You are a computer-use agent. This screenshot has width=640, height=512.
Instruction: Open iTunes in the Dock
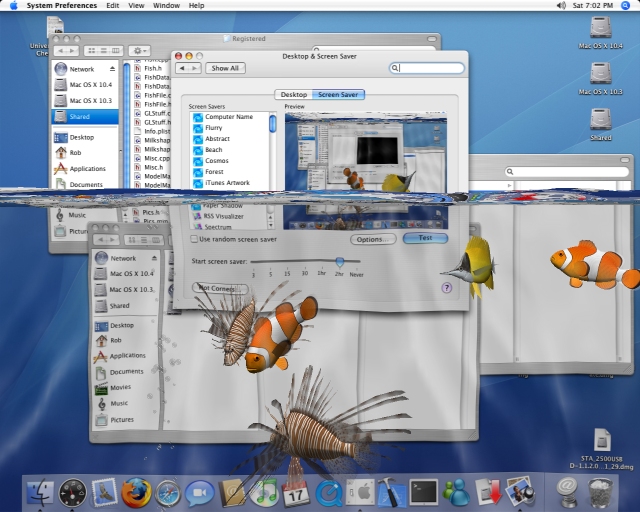point(264,492)
